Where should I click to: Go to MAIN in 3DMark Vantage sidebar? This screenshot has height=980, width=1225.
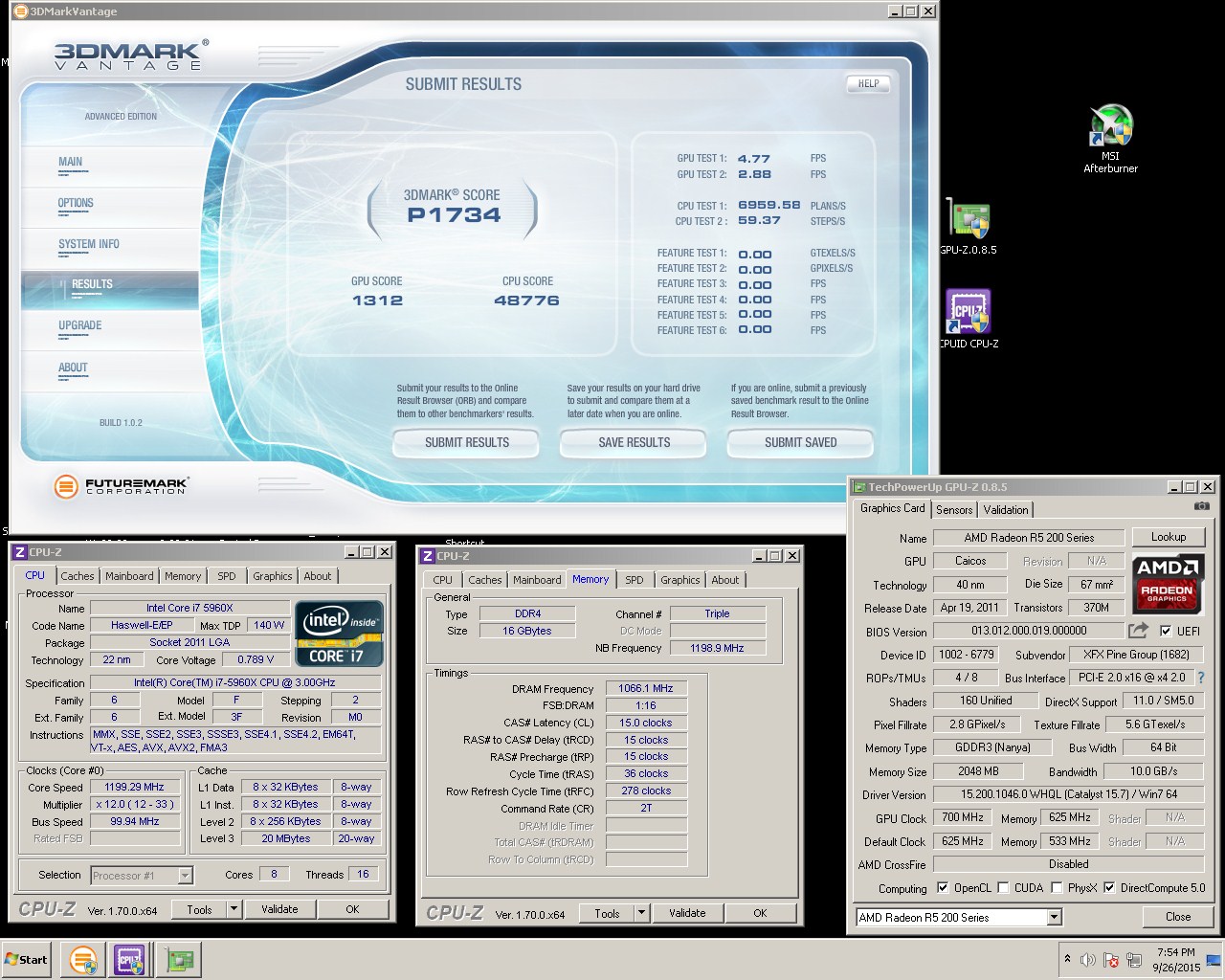click(x=71, y=162)
